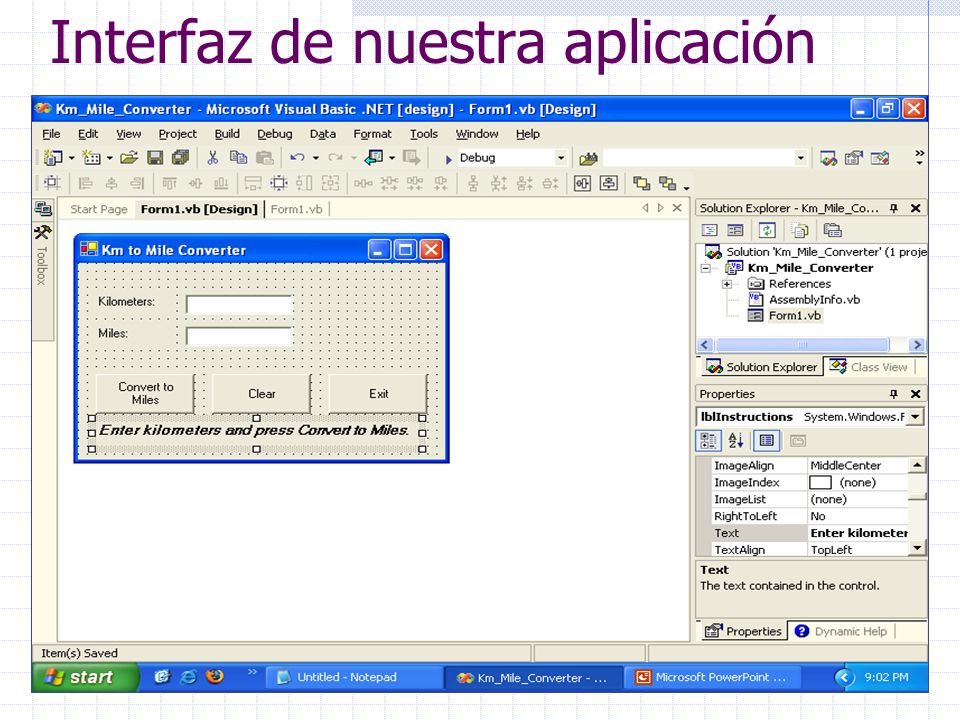Select AssemblyInfo.vb in Solution Explorer
The height and width of the screenshot is (720, 960).
(814, 300)
